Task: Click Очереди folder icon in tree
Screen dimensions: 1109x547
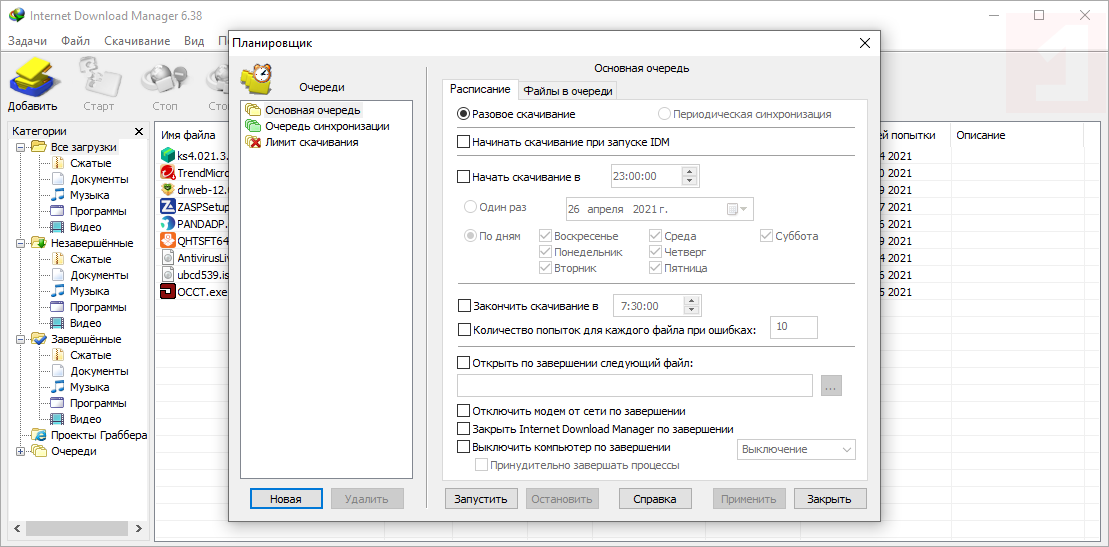Action: pos(39,451)
